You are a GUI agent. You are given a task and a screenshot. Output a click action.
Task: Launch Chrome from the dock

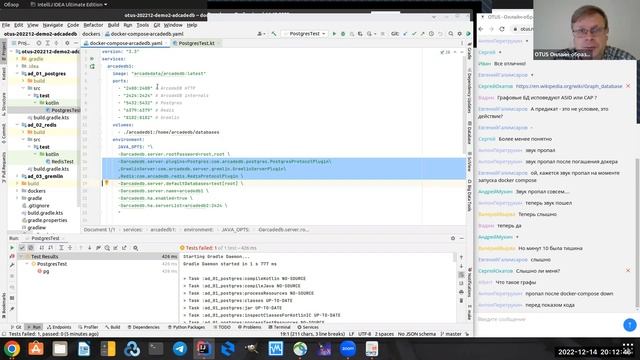point(12,349)
